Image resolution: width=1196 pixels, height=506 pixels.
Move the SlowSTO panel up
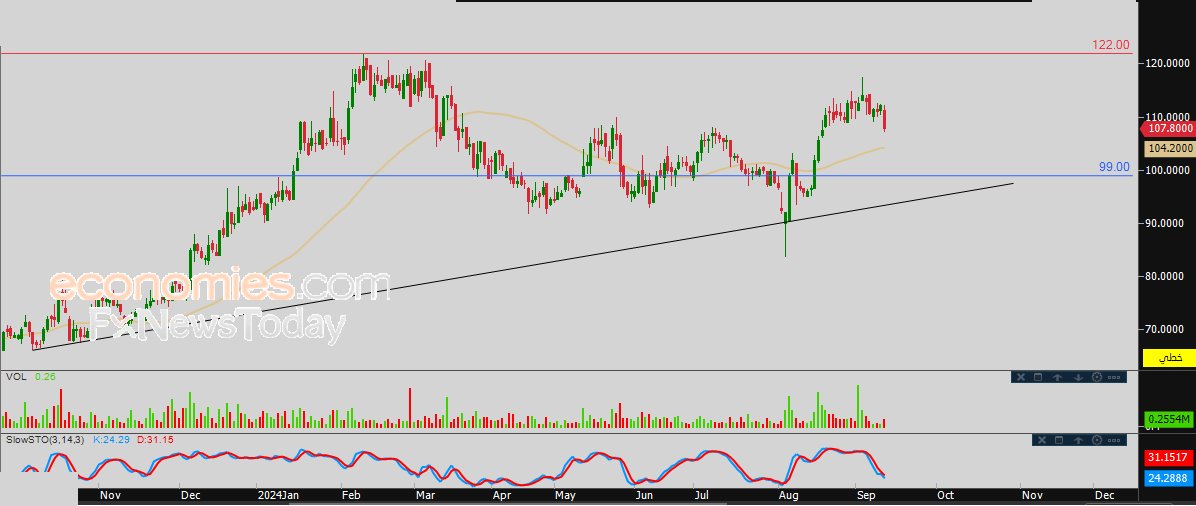(1078, 440)
